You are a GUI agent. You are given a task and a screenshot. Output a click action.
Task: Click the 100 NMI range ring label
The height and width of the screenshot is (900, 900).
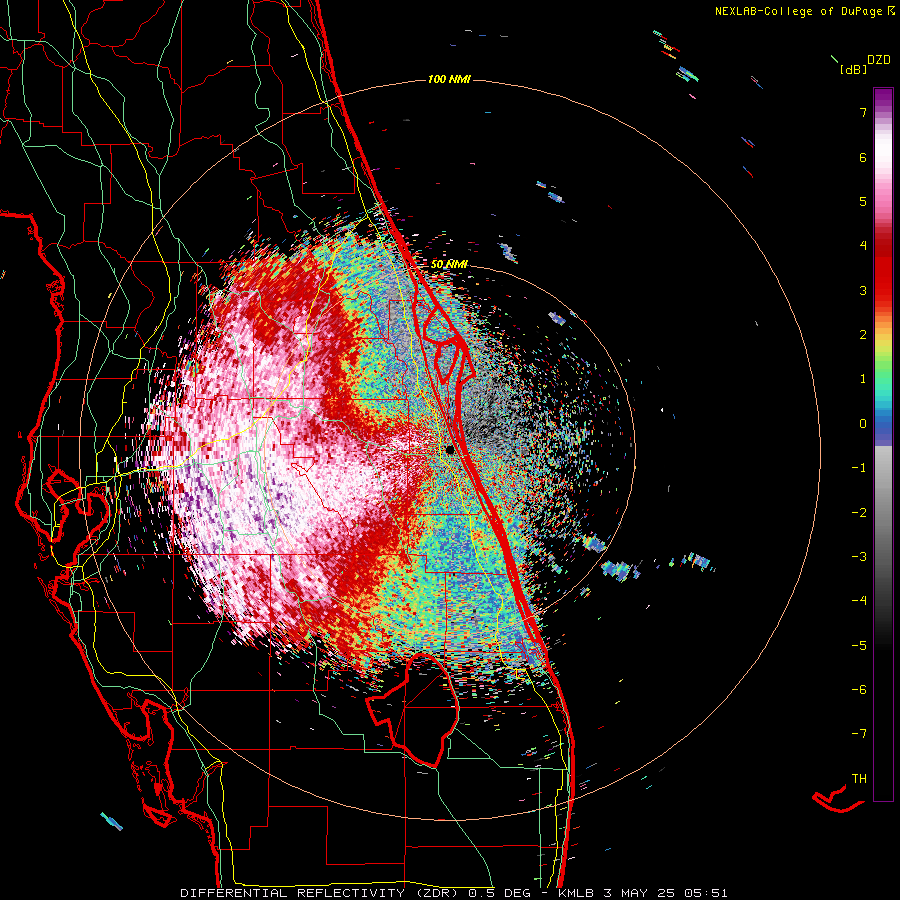[x=449, y=79]
